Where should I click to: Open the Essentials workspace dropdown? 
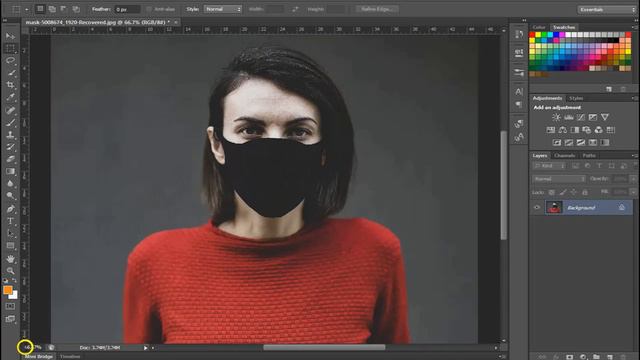click(607, 9)
